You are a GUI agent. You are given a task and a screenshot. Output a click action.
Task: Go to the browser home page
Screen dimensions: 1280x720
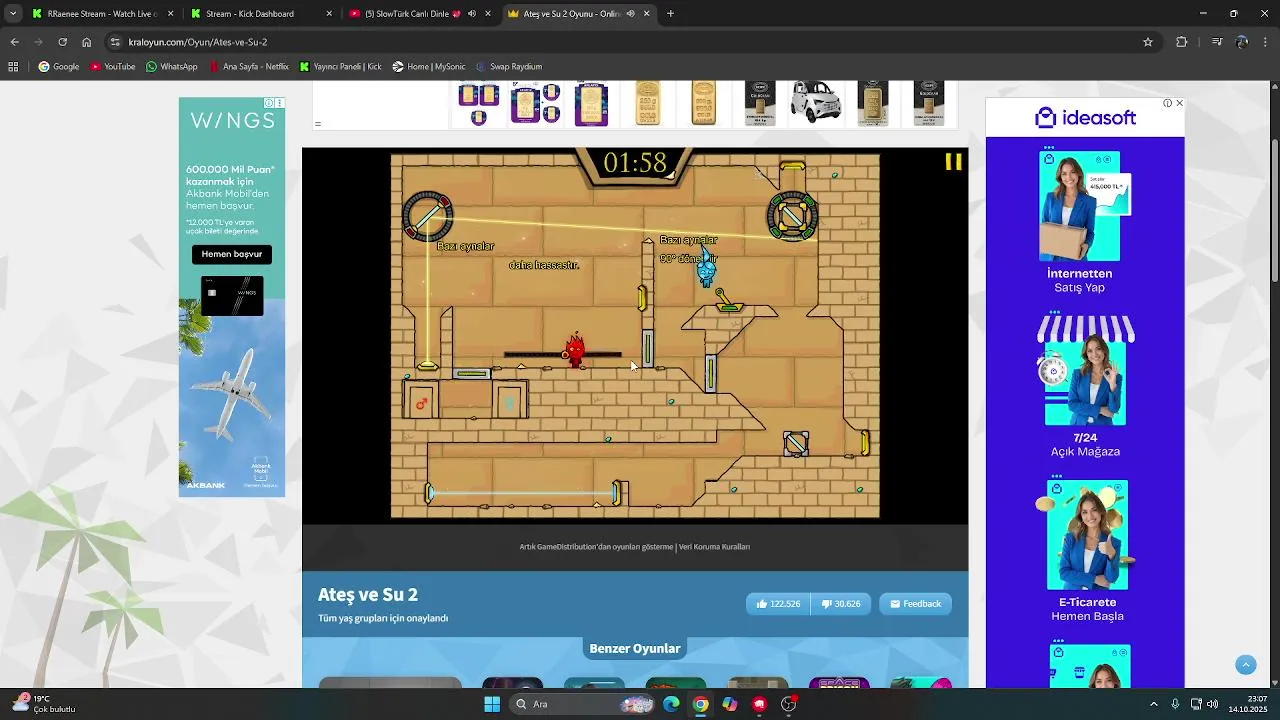click(x=86, y=42)
